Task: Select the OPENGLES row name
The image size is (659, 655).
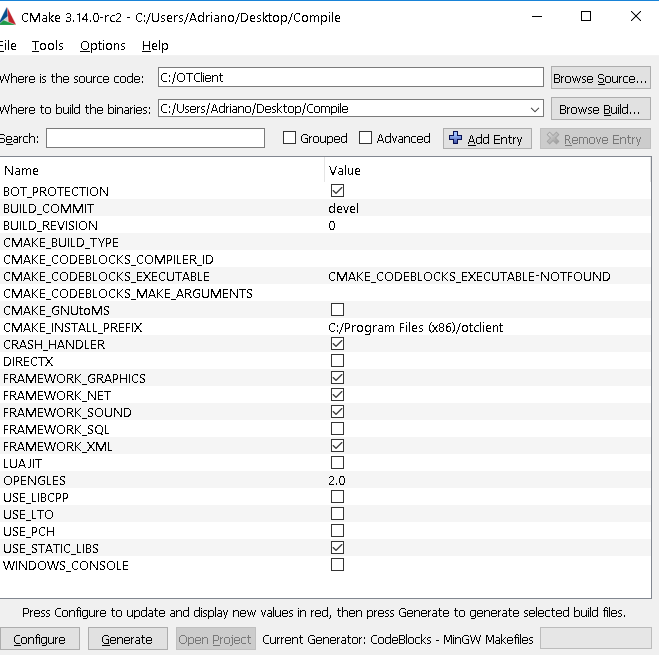Action: point(34,481)
